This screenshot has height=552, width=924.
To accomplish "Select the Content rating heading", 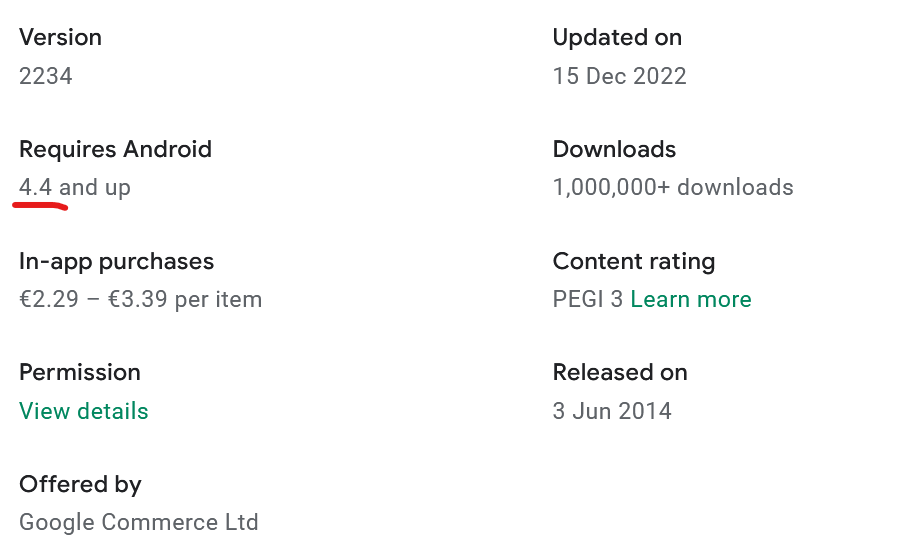I will (x=633, y=262).
